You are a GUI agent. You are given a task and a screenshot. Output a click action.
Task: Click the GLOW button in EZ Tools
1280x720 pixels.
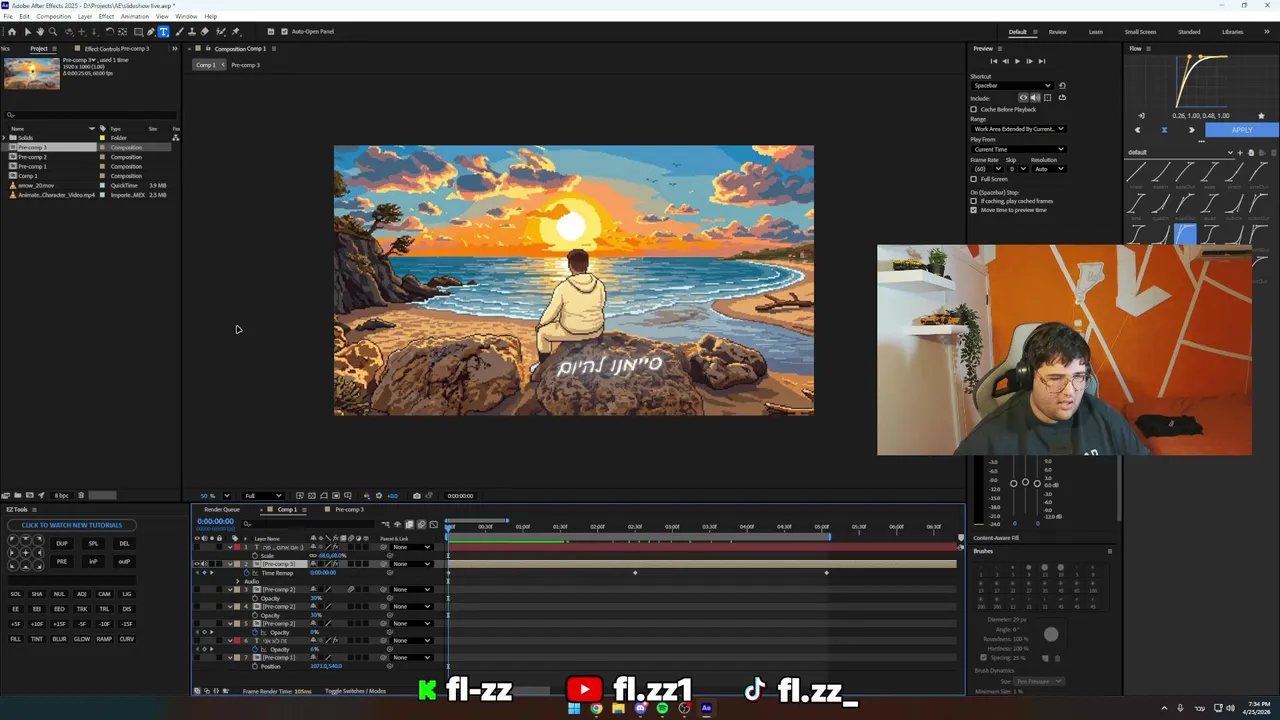82,639
